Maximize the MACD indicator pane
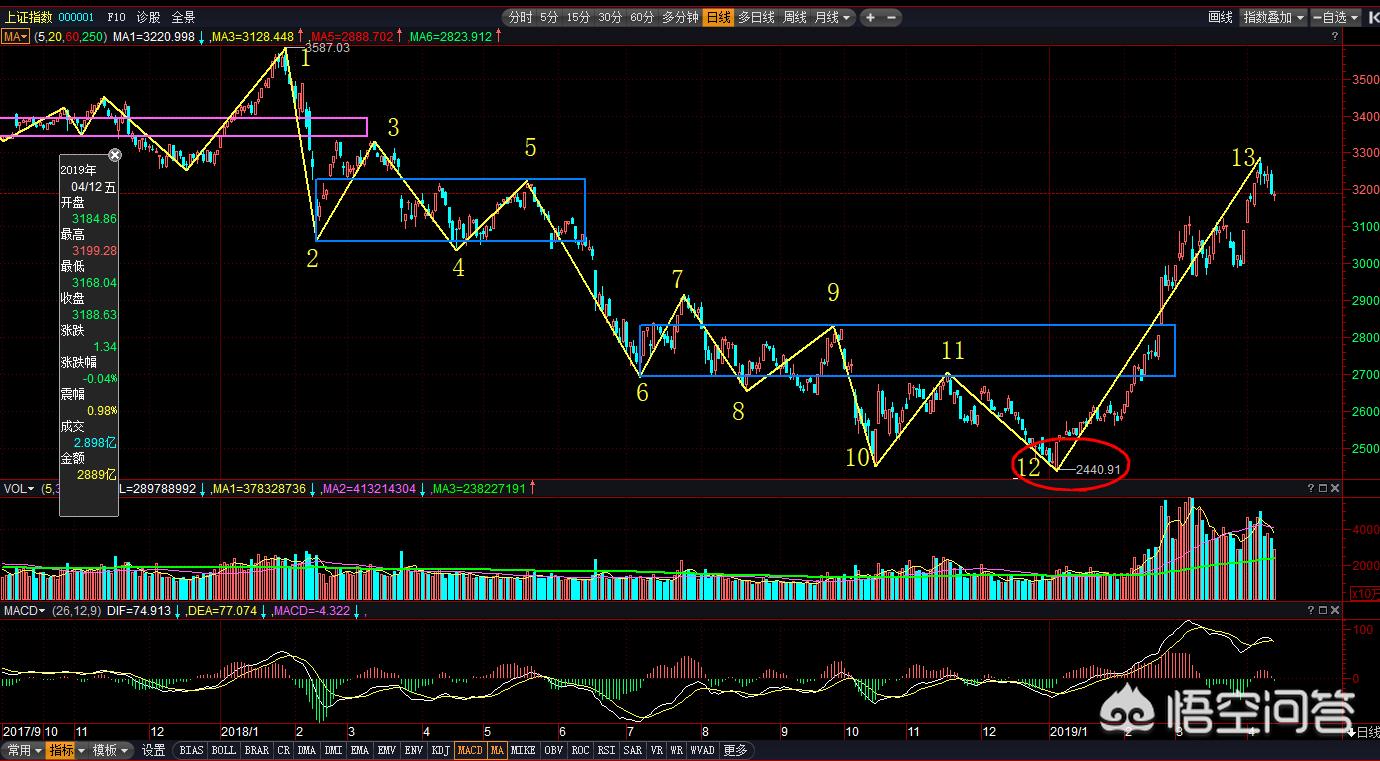Image resolution: width=1380 pixels, height=761 pixels. pyautogui.click(x=1323, y=609)
